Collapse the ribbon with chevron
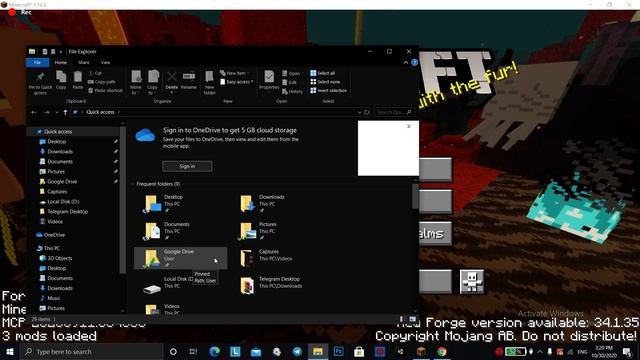The image size is (640, 360). tap(405, 62)
